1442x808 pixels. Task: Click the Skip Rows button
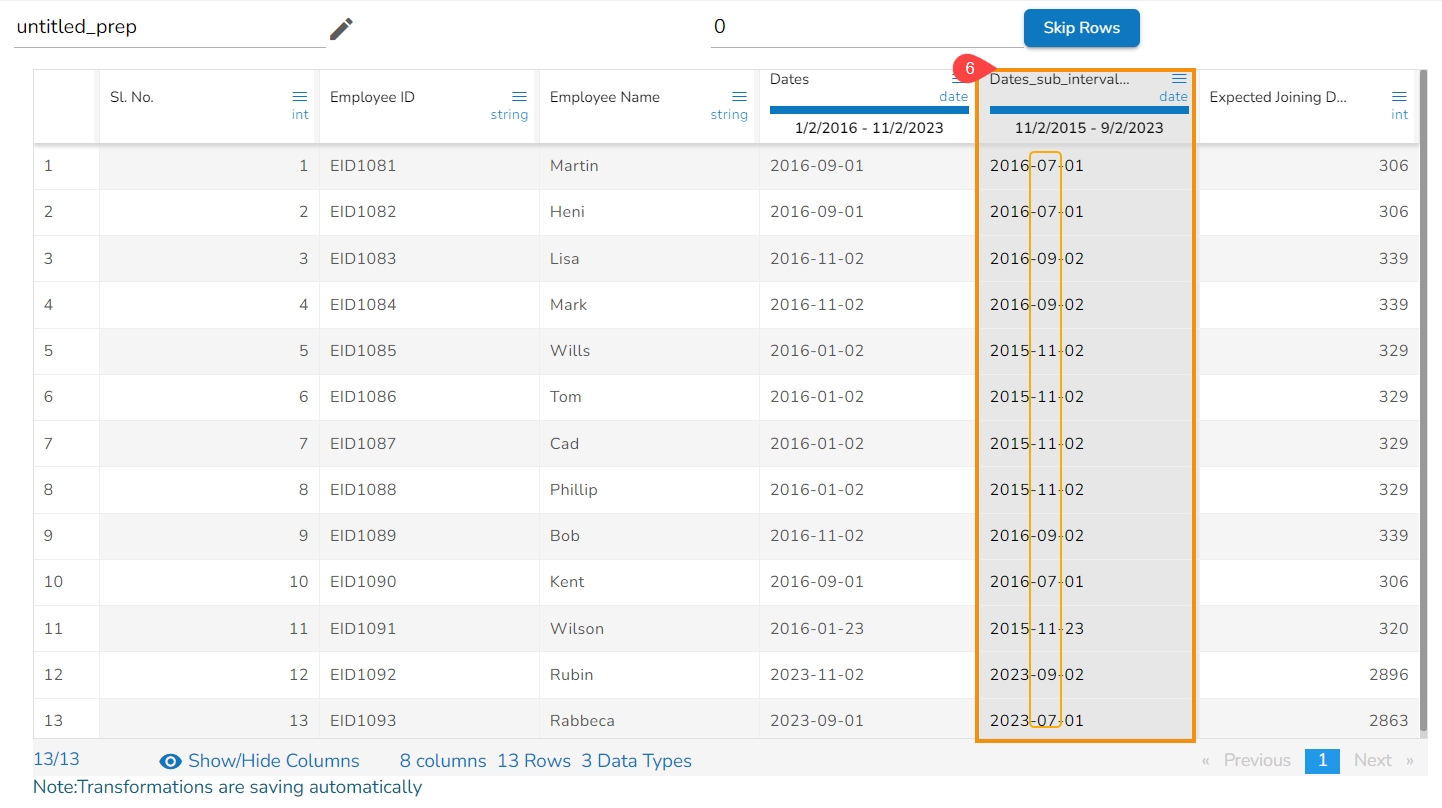pyautogui.click(x=1081, y=28)
